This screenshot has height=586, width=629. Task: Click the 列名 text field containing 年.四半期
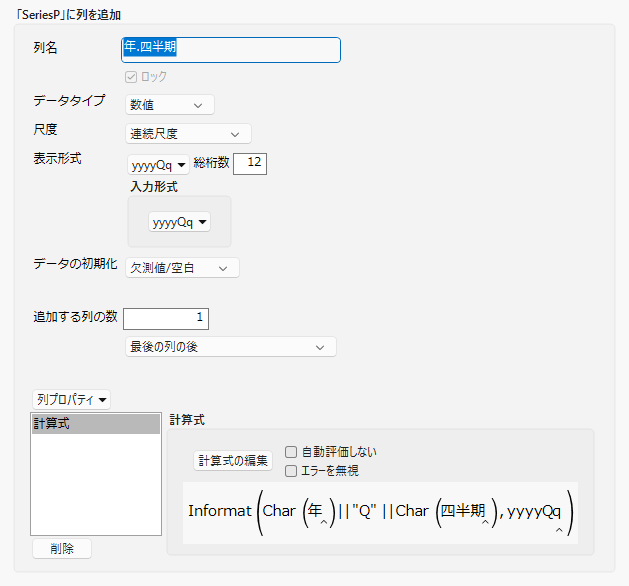point(231,50)
